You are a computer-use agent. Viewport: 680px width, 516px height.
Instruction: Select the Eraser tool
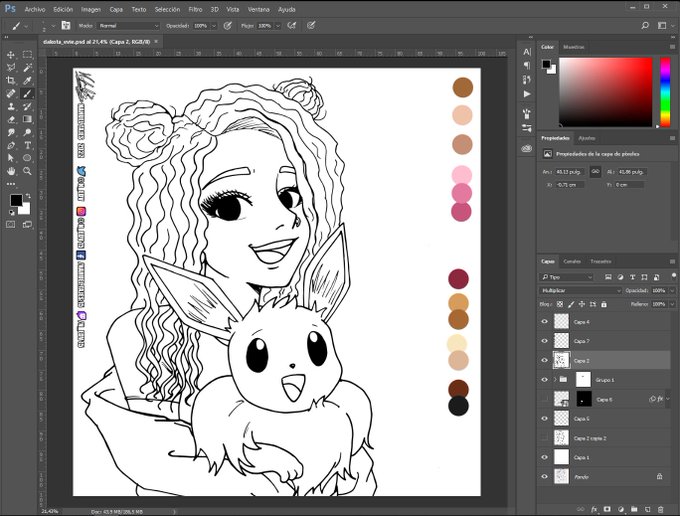tap(11, 119)
